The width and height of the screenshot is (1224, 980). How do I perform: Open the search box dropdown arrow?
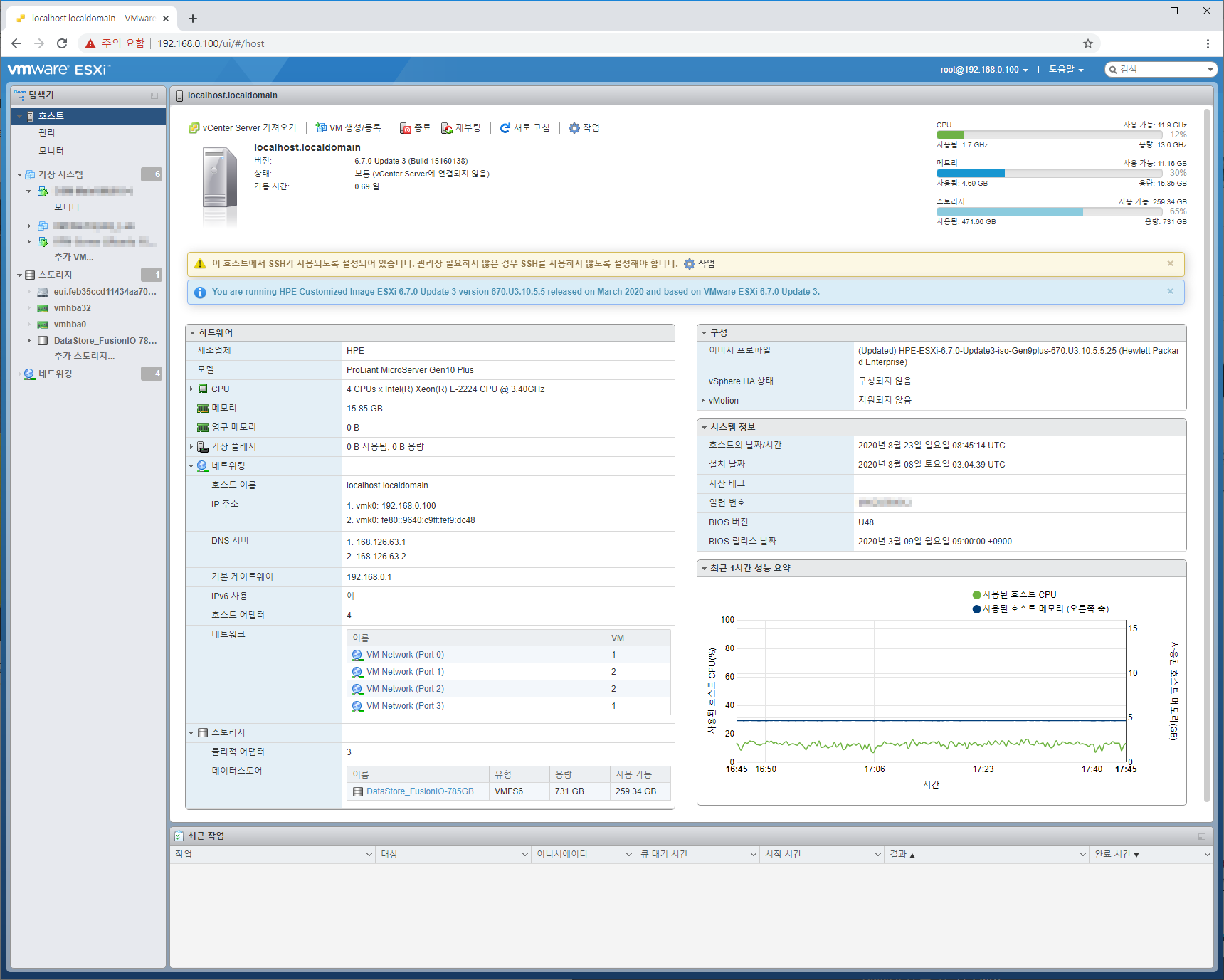click(x=1210, y=70)
